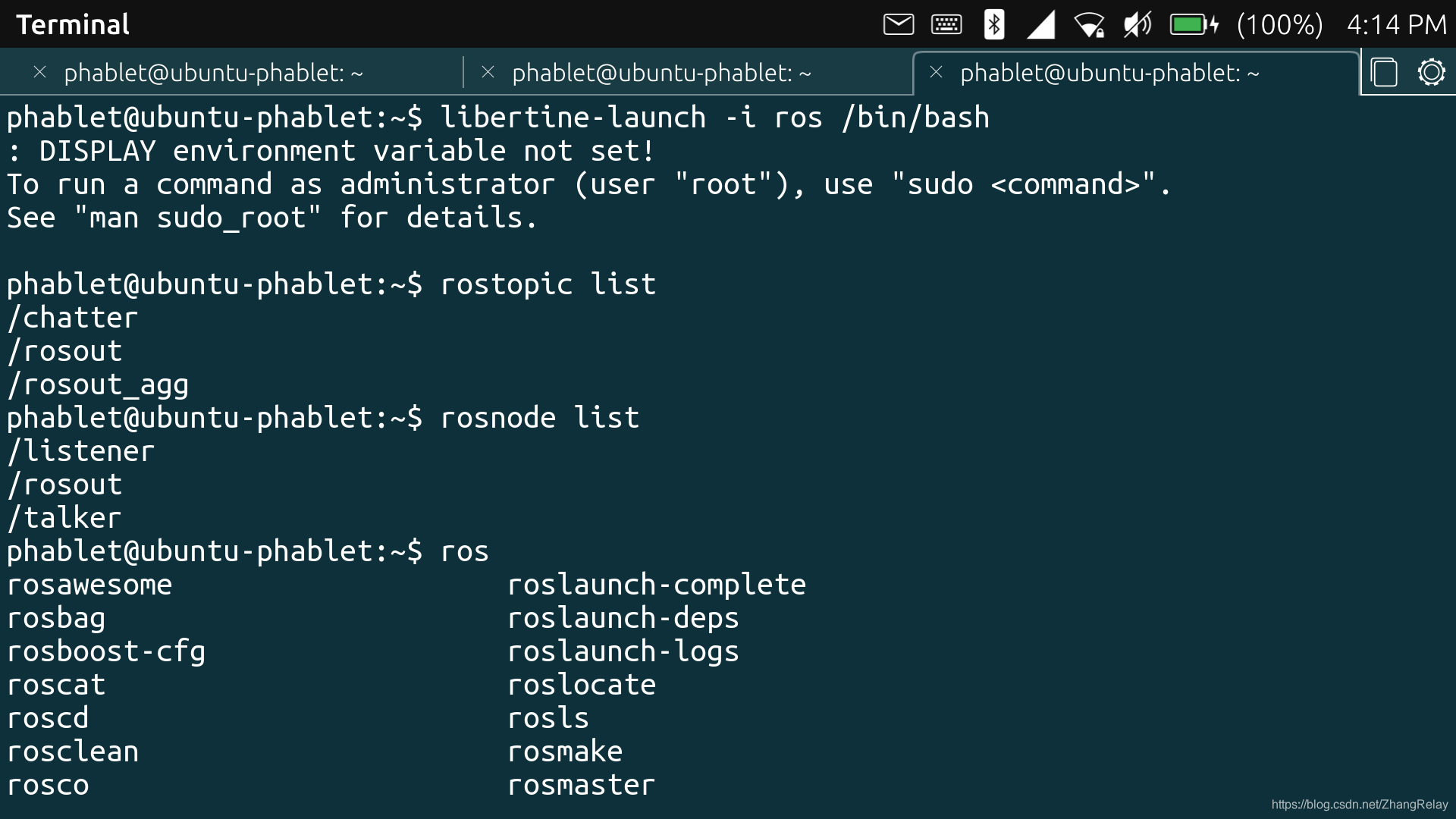Click the muted sound indicator
This screenshot has width=1456, height=819.
1137,24
